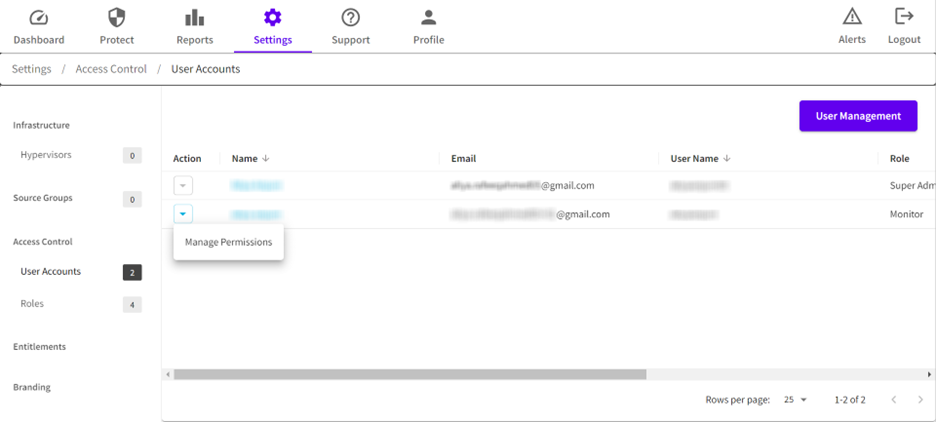
Task: Open Entitlements in sidebar
Action: point(39,347)
